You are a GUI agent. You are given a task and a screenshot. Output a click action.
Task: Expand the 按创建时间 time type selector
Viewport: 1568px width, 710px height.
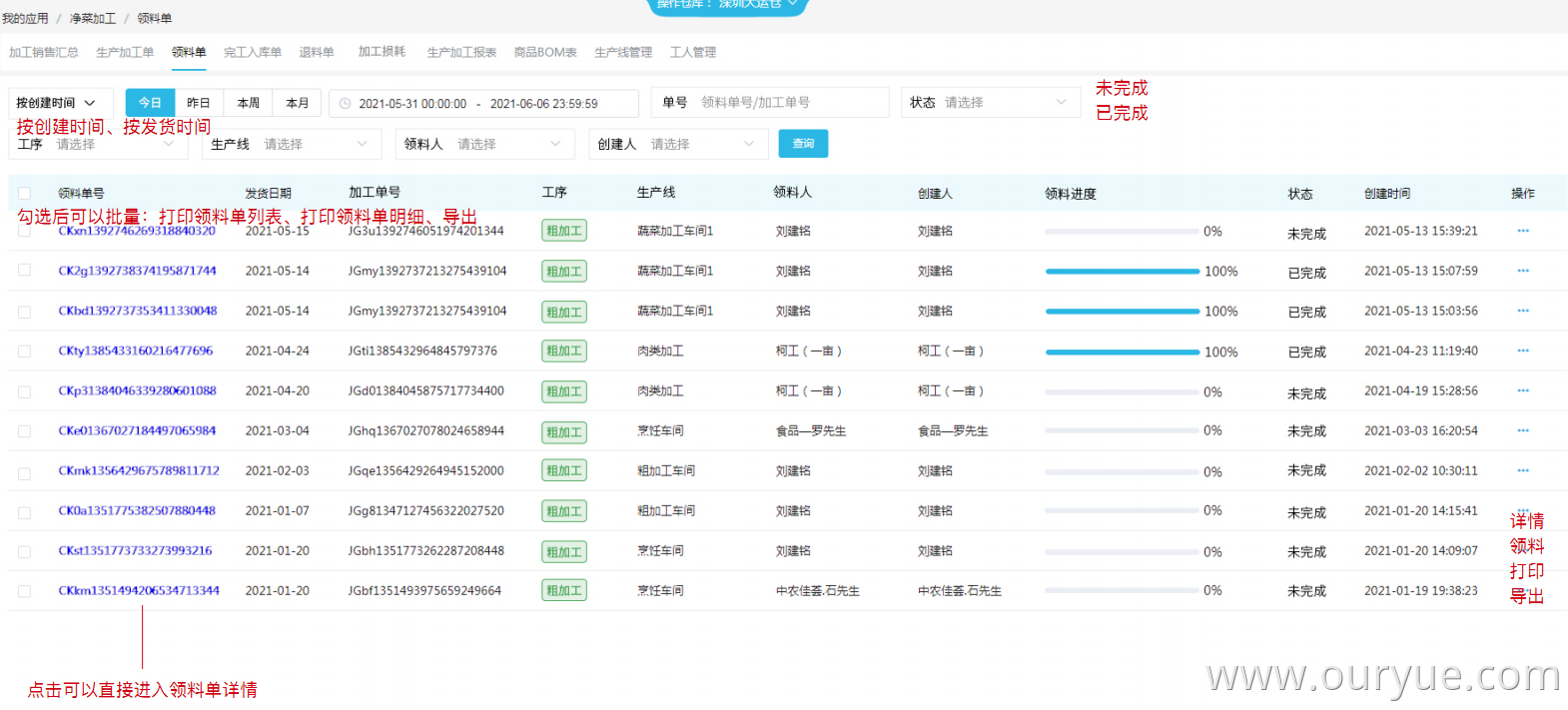pyautogui.click(x=55, y=103)
